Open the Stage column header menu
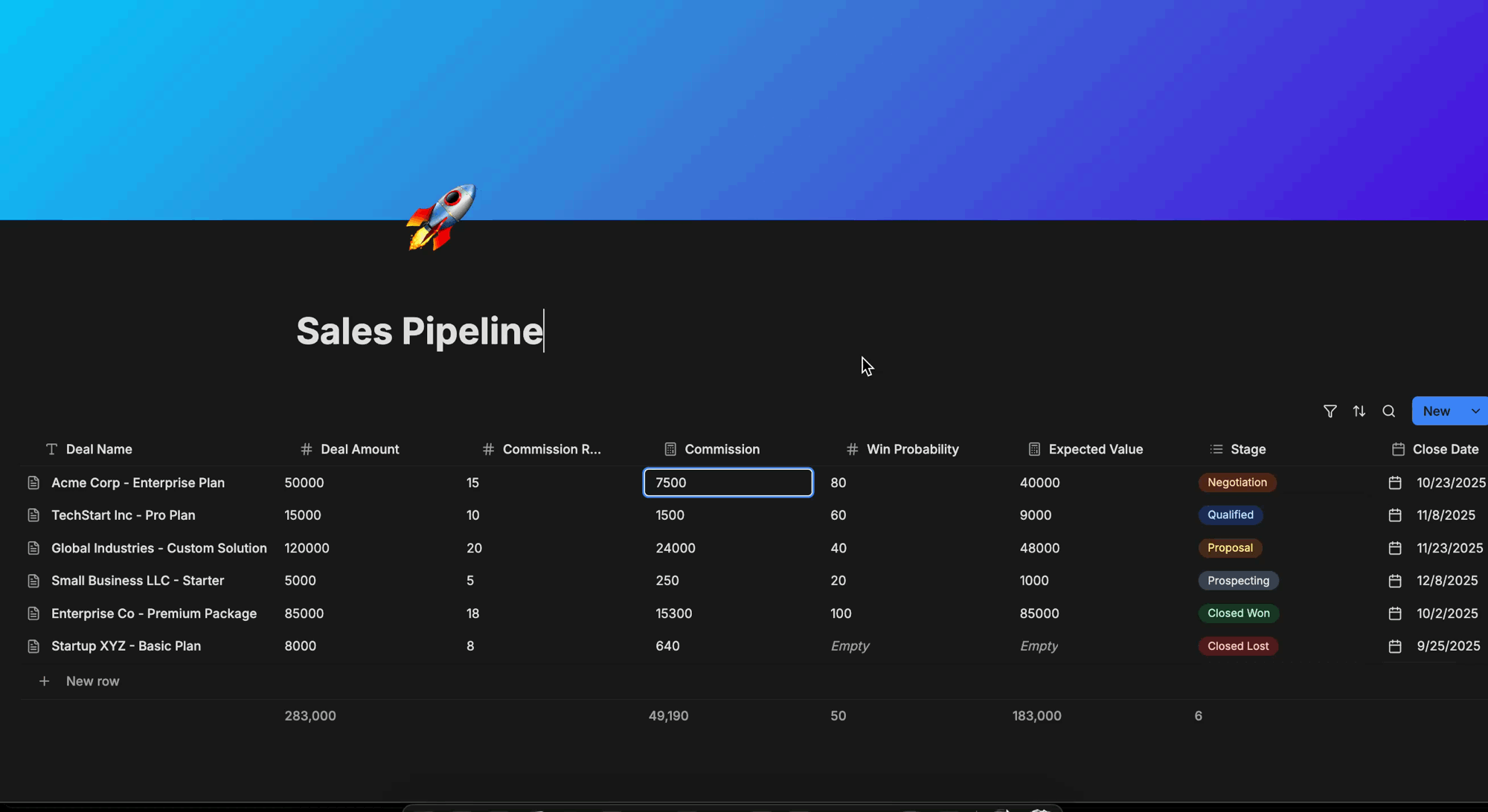This screenshot has height=812, width=1488. tap(1247, 449)
